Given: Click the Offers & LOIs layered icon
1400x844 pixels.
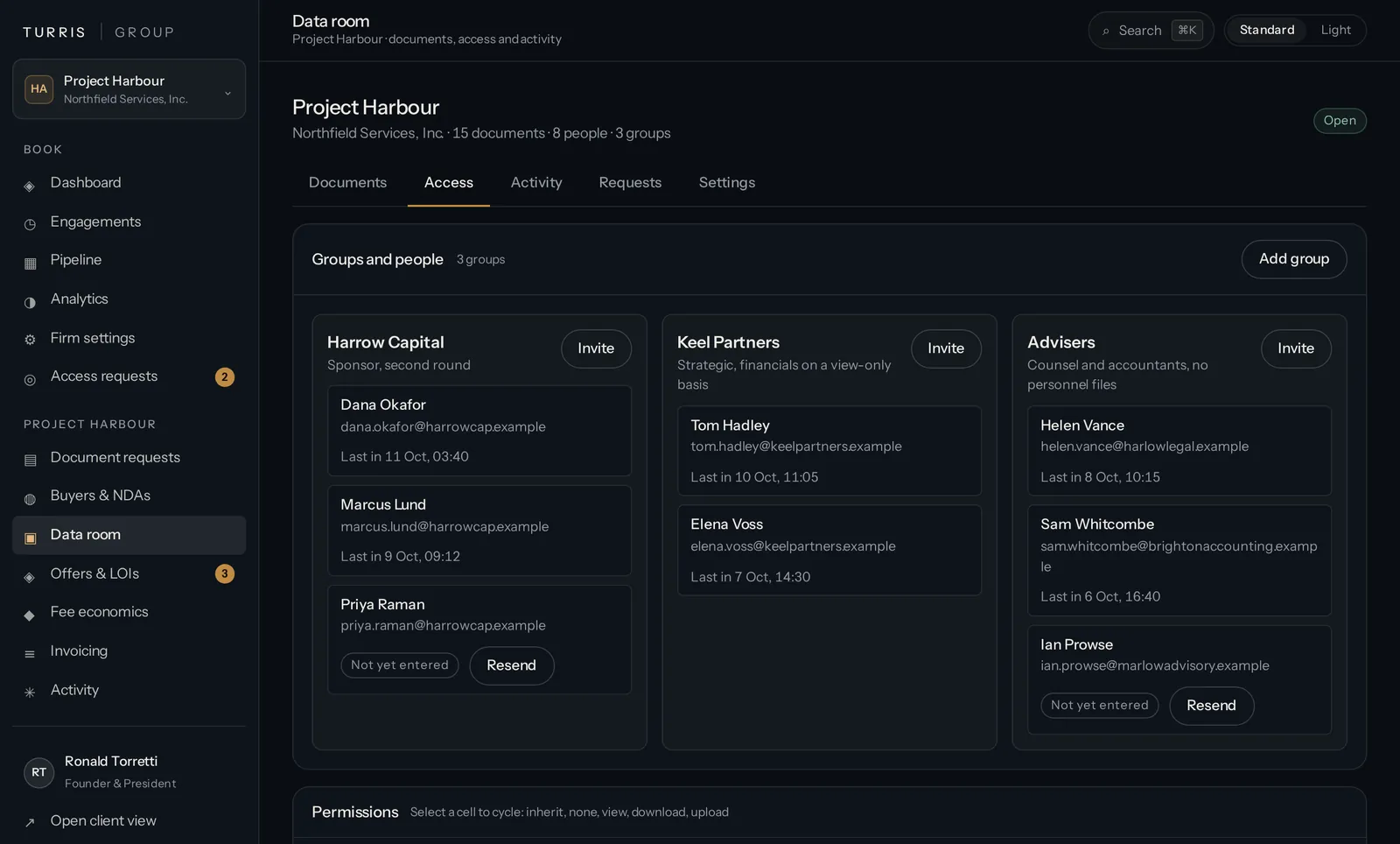Looking at the screenshot, I should tap(30, 577).
